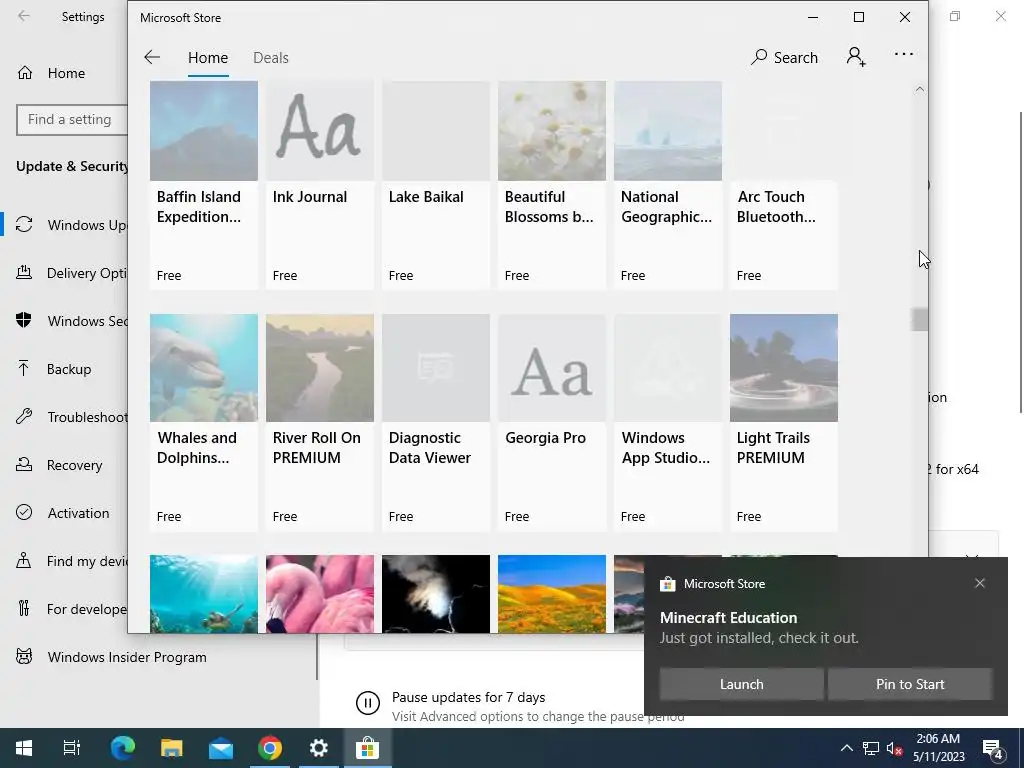This screenshot has height=768, width=1024.
Task: Switch to the Deals tab
Action: 271,57
